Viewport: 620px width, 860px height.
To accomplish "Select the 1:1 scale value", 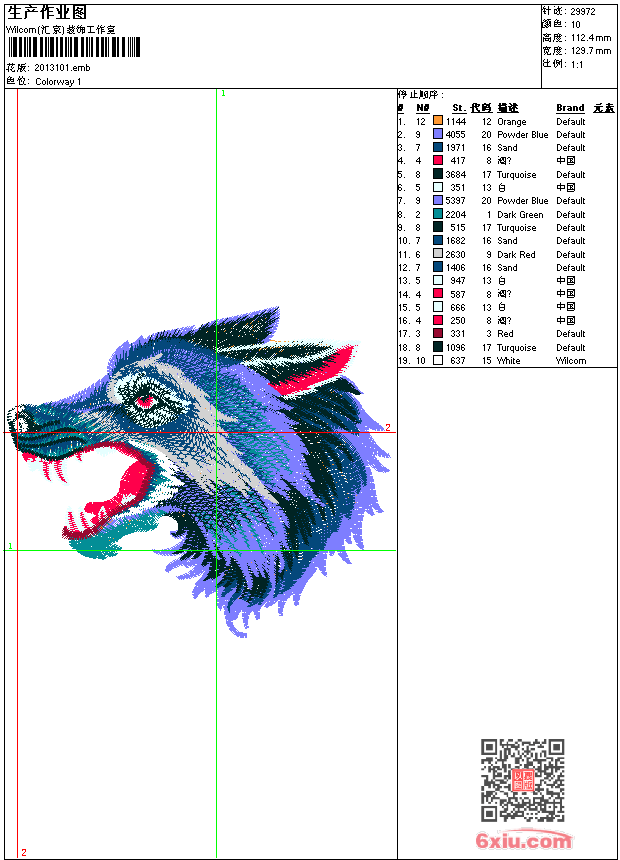I will tap(577, 65).
